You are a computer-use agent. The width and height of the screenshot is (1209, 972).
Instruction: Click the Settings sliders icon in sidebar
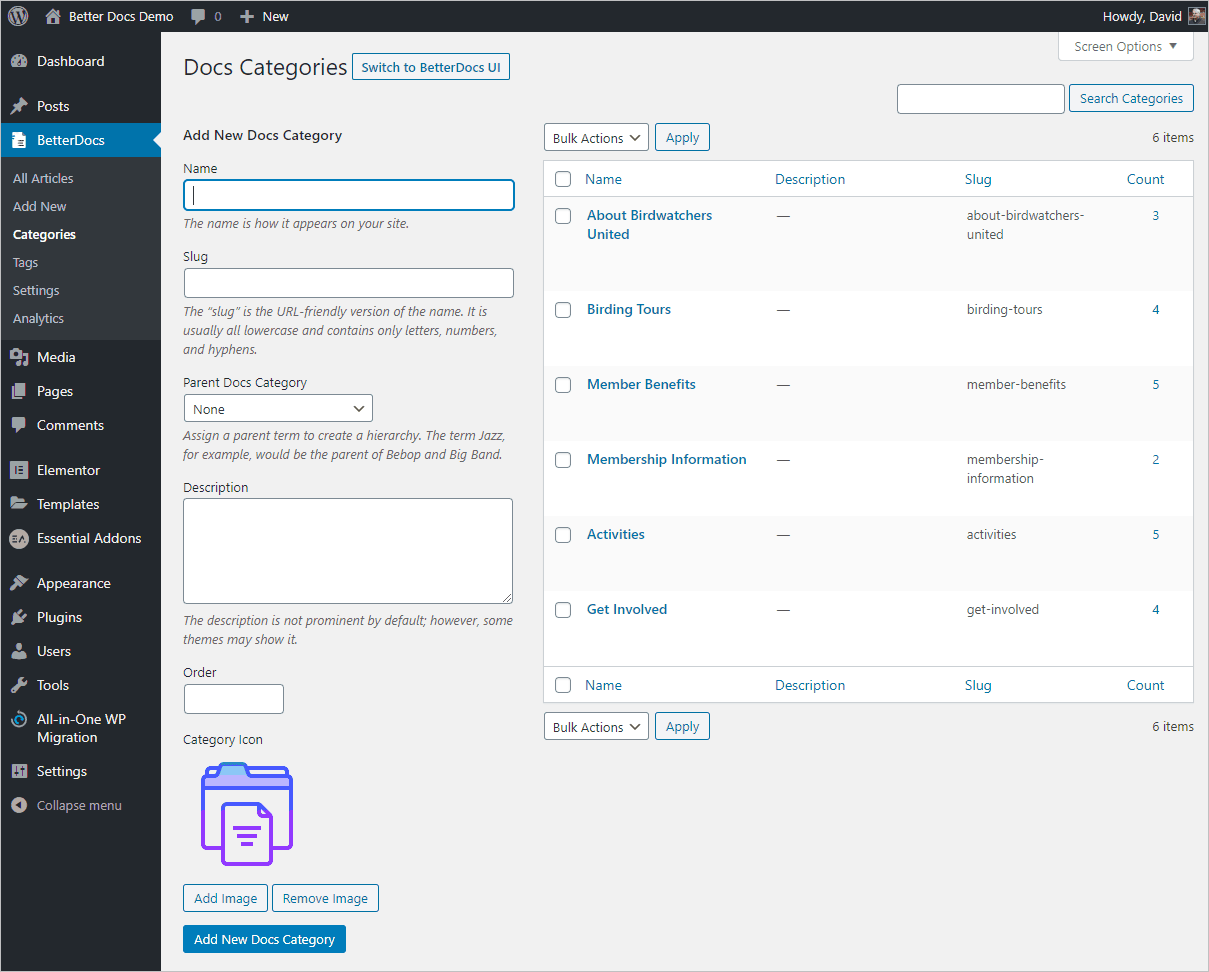[x=19, y=771]
